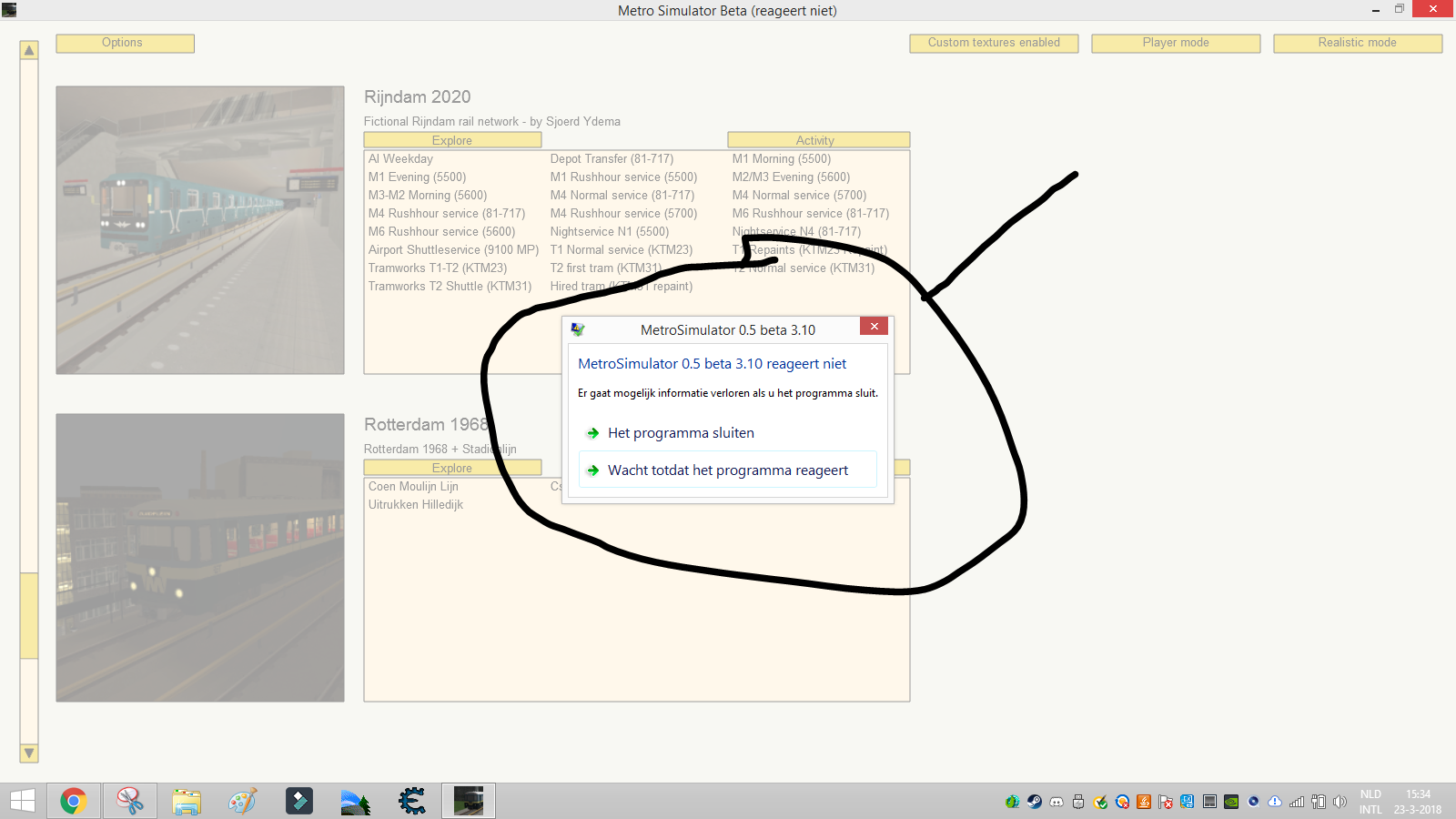Toggle Custom textures enabled

pyautogui.click(x=994, y=43)
